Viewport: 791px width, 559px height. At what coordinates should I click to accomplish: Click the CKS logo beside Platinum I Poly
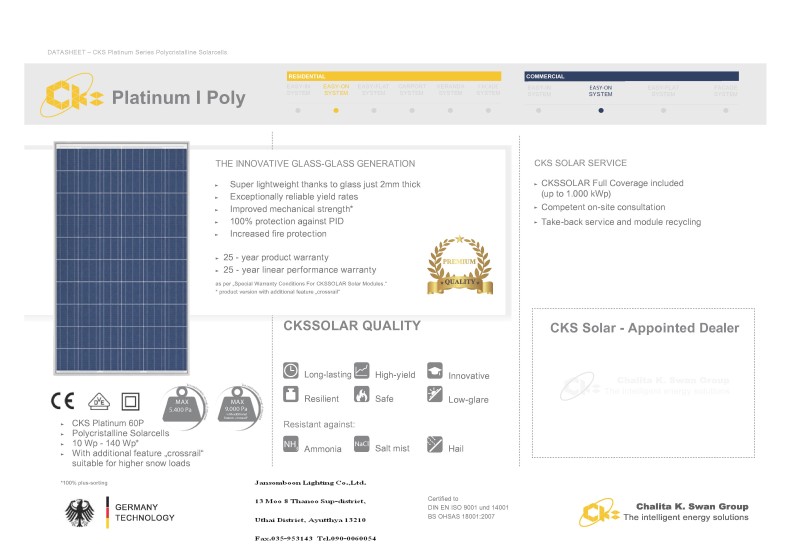click(x=71, y=95)
